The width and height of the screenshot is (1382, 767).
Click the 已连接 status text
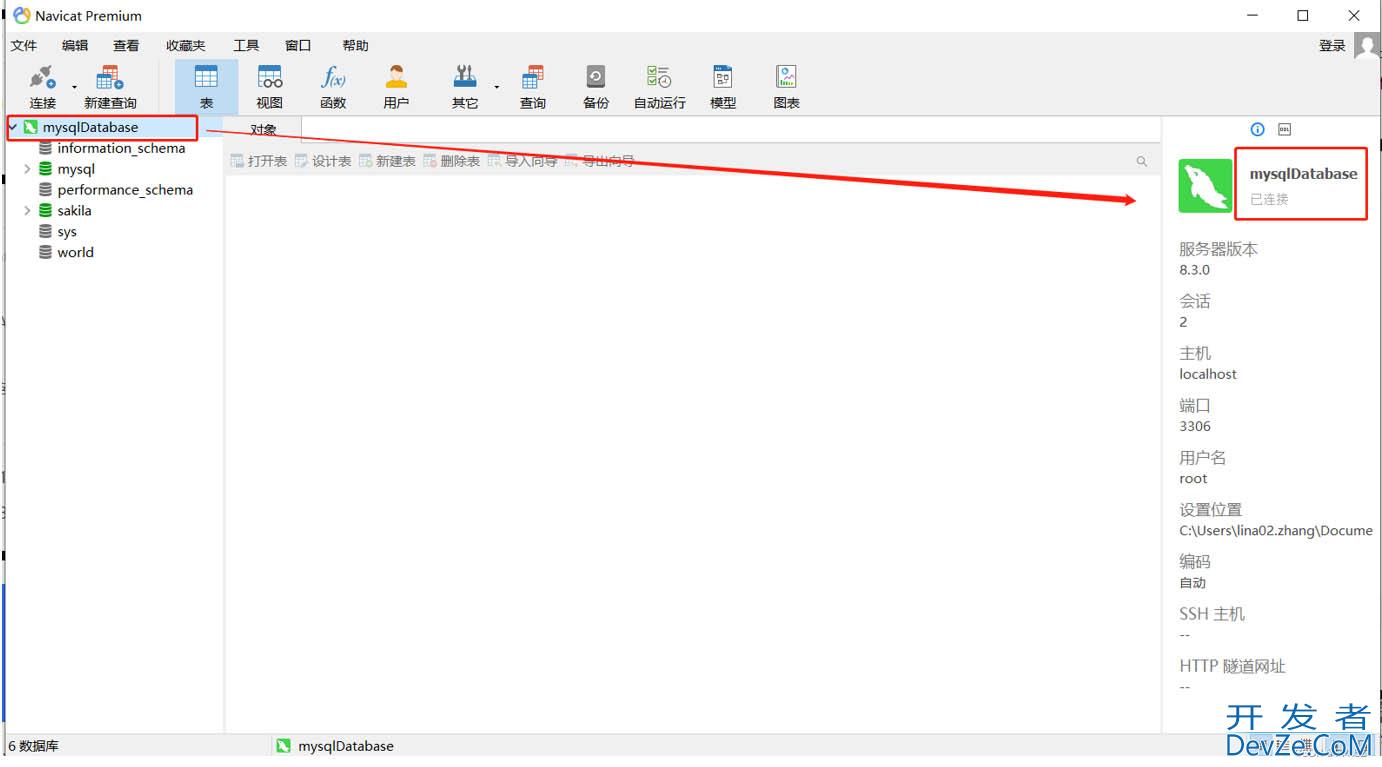click(x=1269, y=199)
